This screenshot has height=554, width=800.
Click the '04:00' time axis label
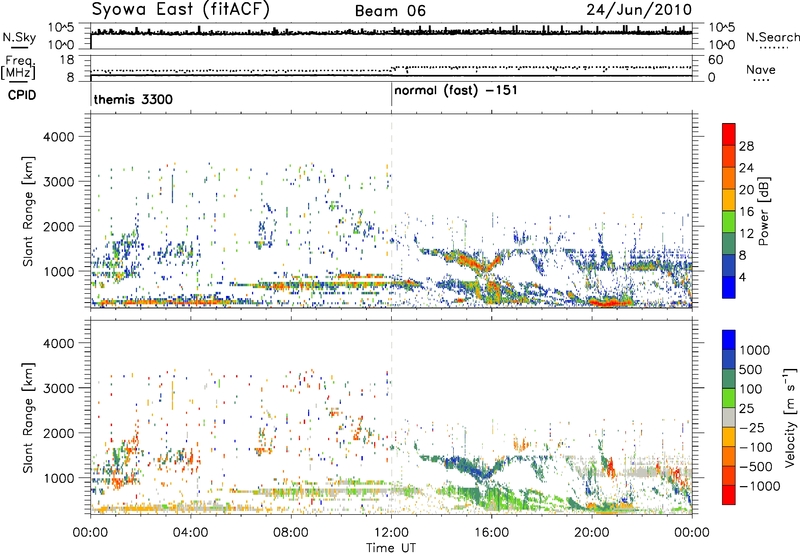pyautogui.click(x=190, y=533)
